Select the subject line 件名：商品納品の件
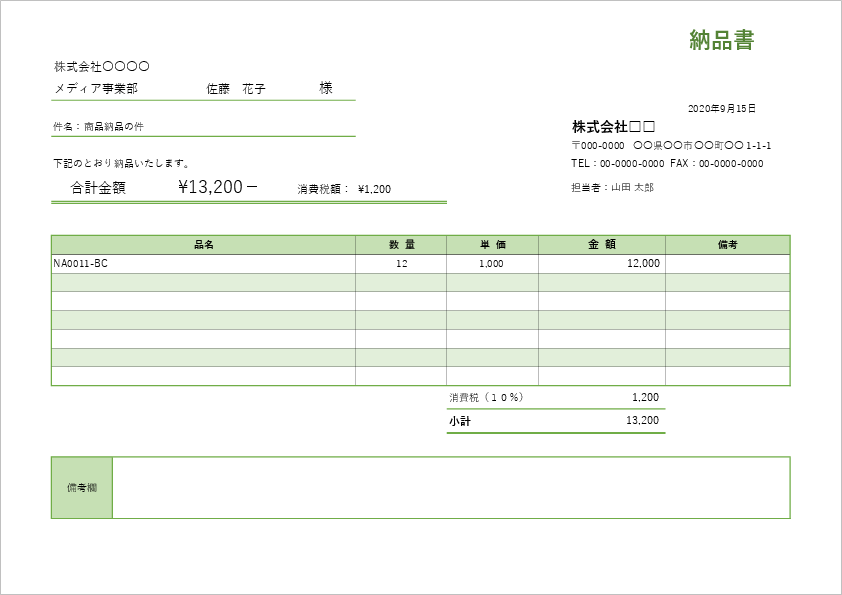Viewport: 842px width, 595px height. [105, 127]
